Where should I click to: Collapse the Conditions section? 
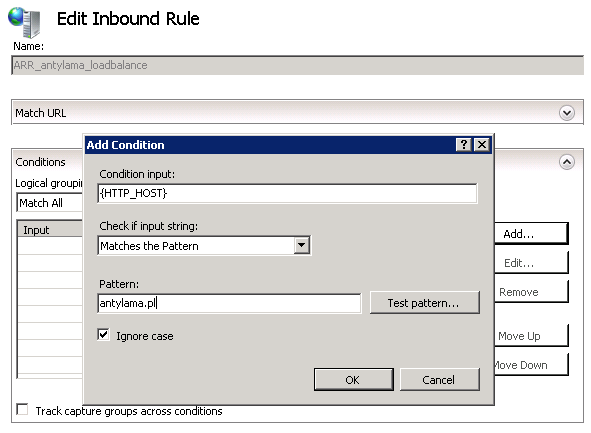click(x=567, y=162)
